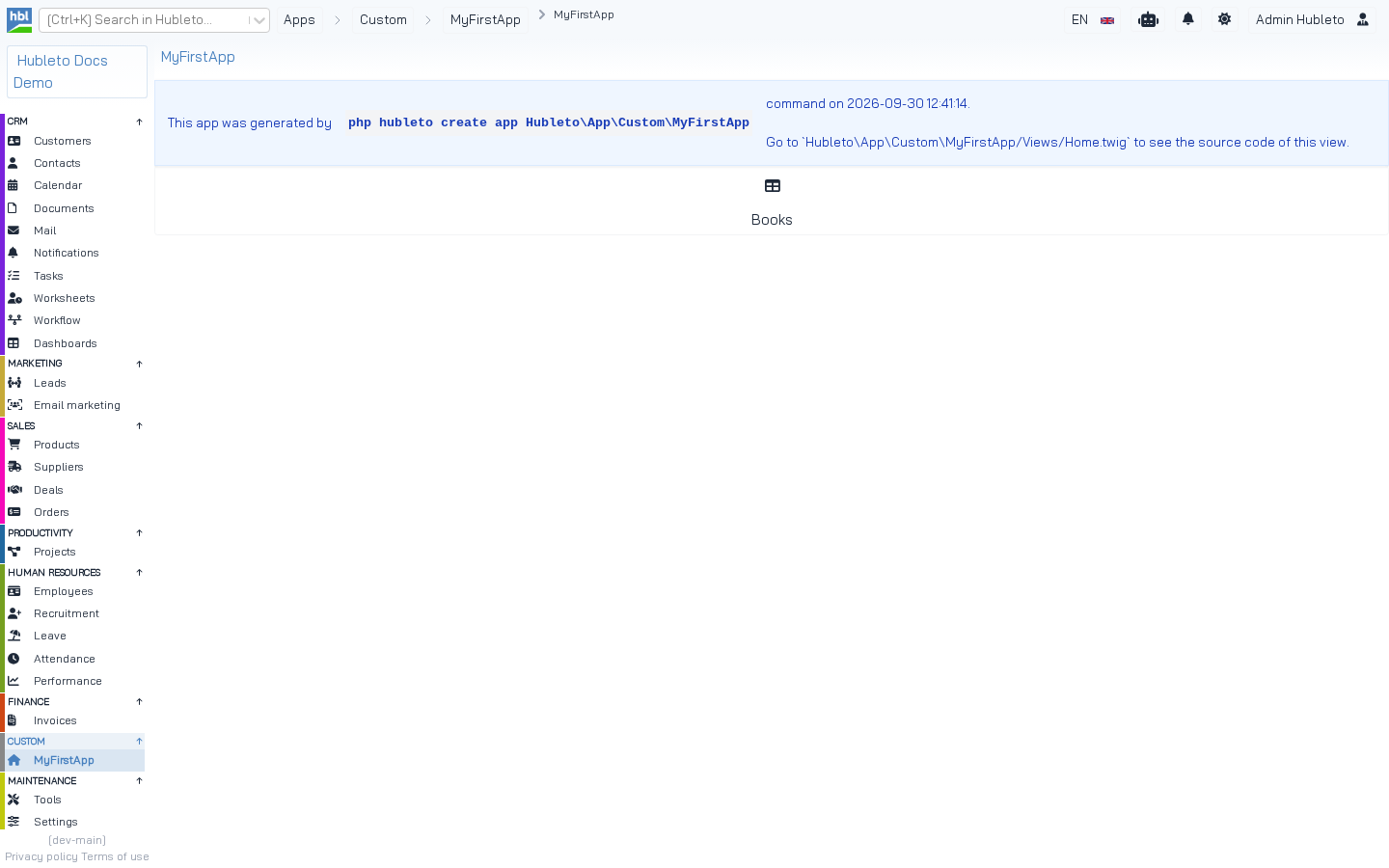The height and width of the screenshot is (868, 1389).
Task: Open the search box dropdown chevron
Action: coord(259,20)
